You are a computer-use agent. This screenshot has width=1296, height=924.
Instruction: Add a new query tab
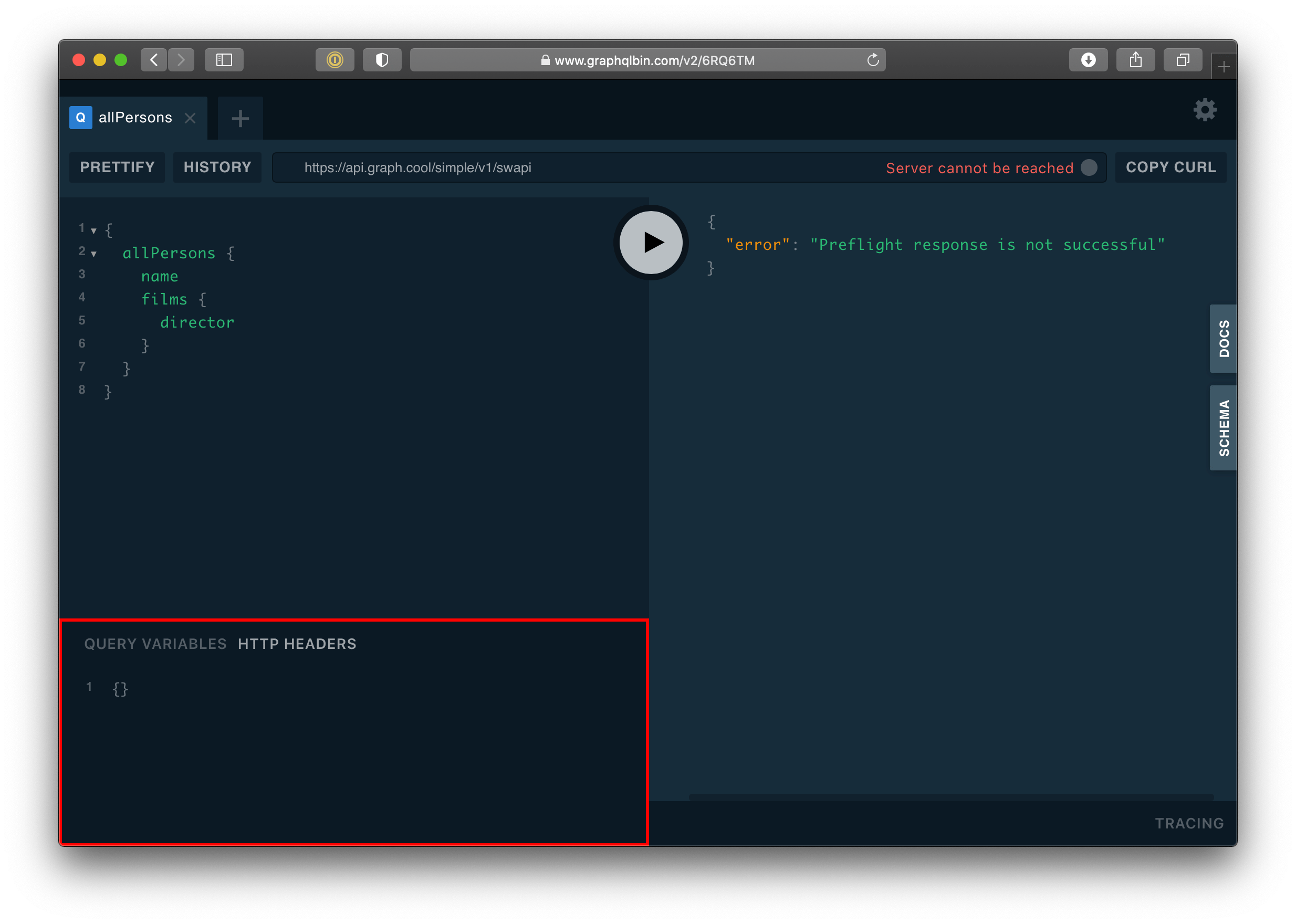tap(240, 118)
